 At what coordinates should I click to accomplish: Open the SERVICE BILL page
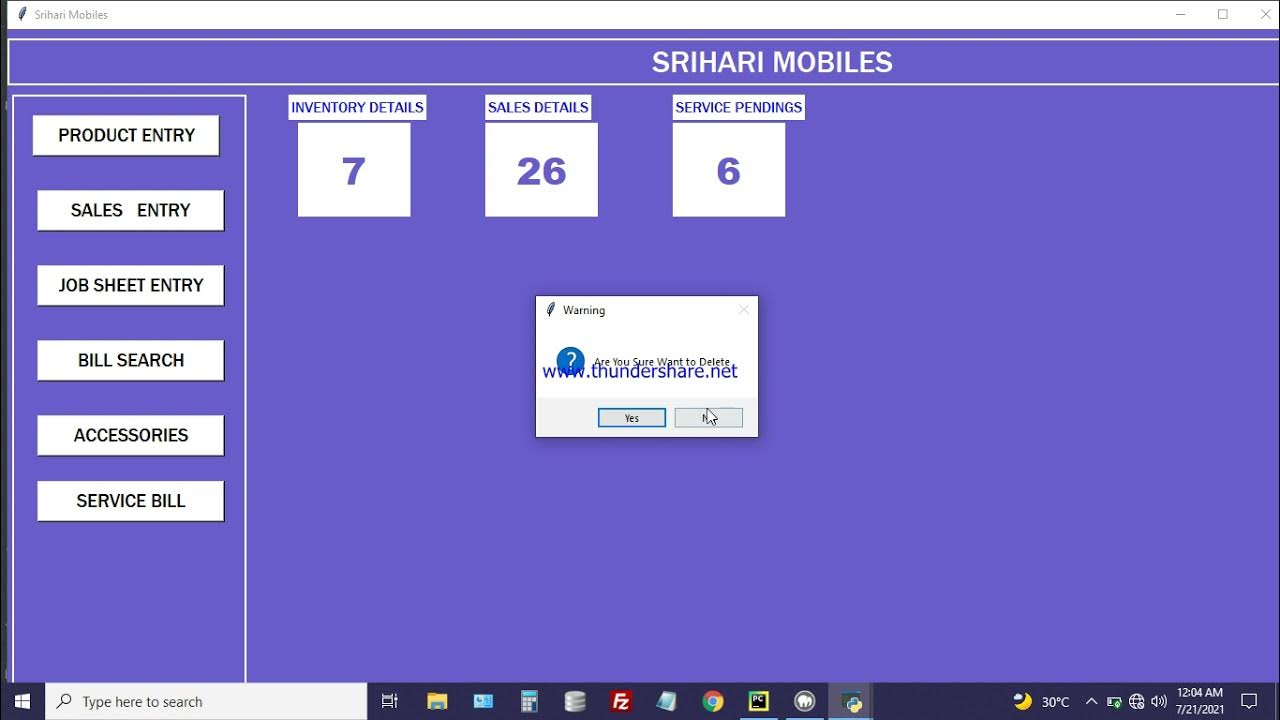tap(130, 501)
